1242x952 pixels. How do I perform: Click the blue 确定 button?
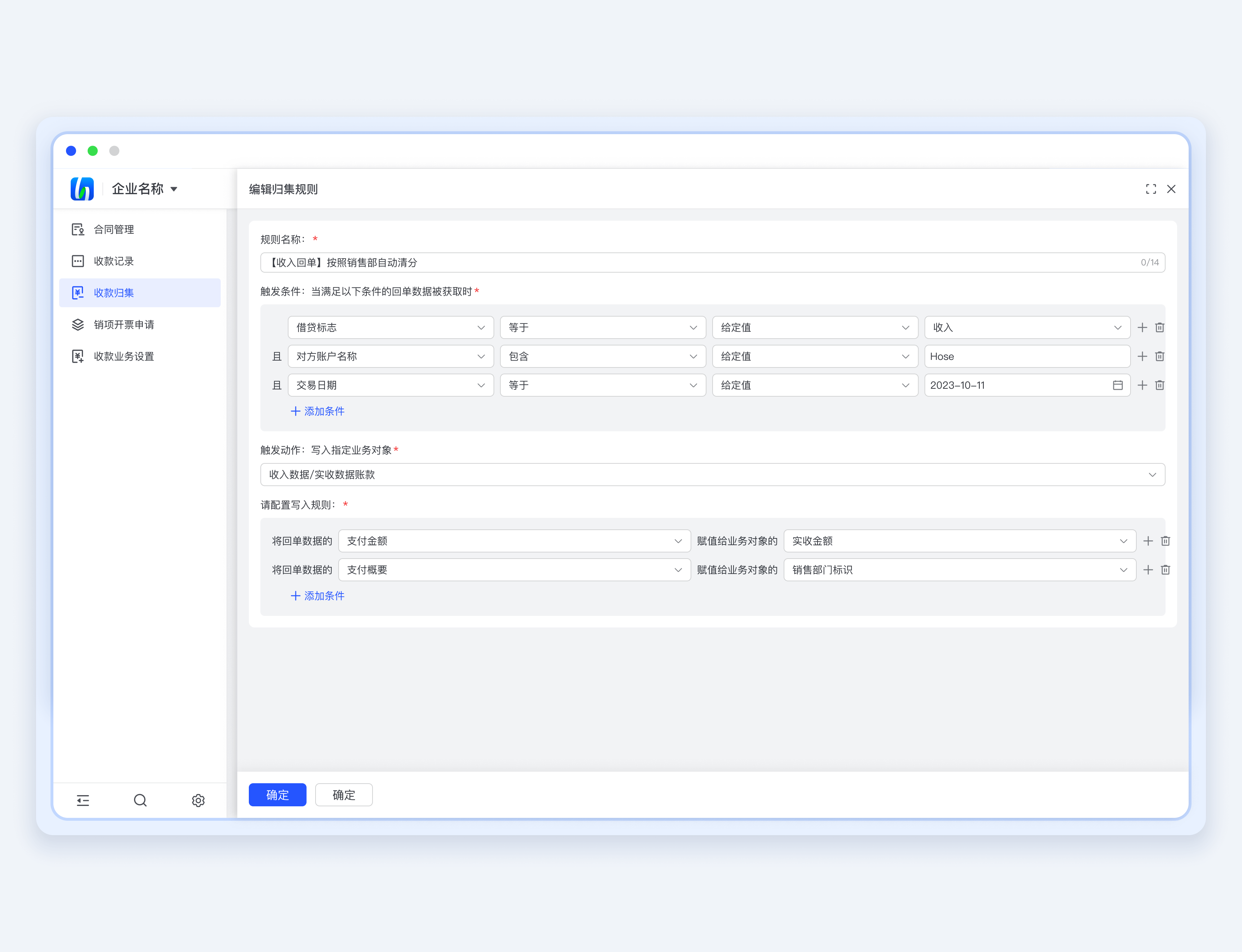pyautogui.click(x=277, y=795)
